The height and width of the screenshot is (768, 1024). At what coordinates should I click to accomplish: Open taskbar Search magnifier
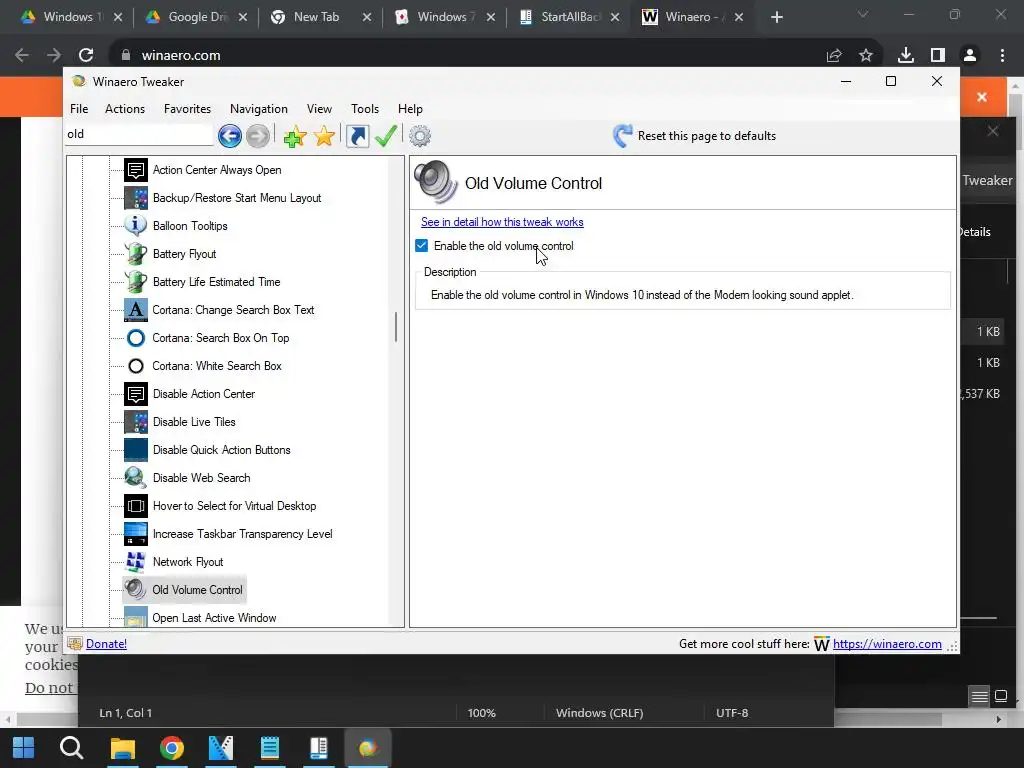72,748
